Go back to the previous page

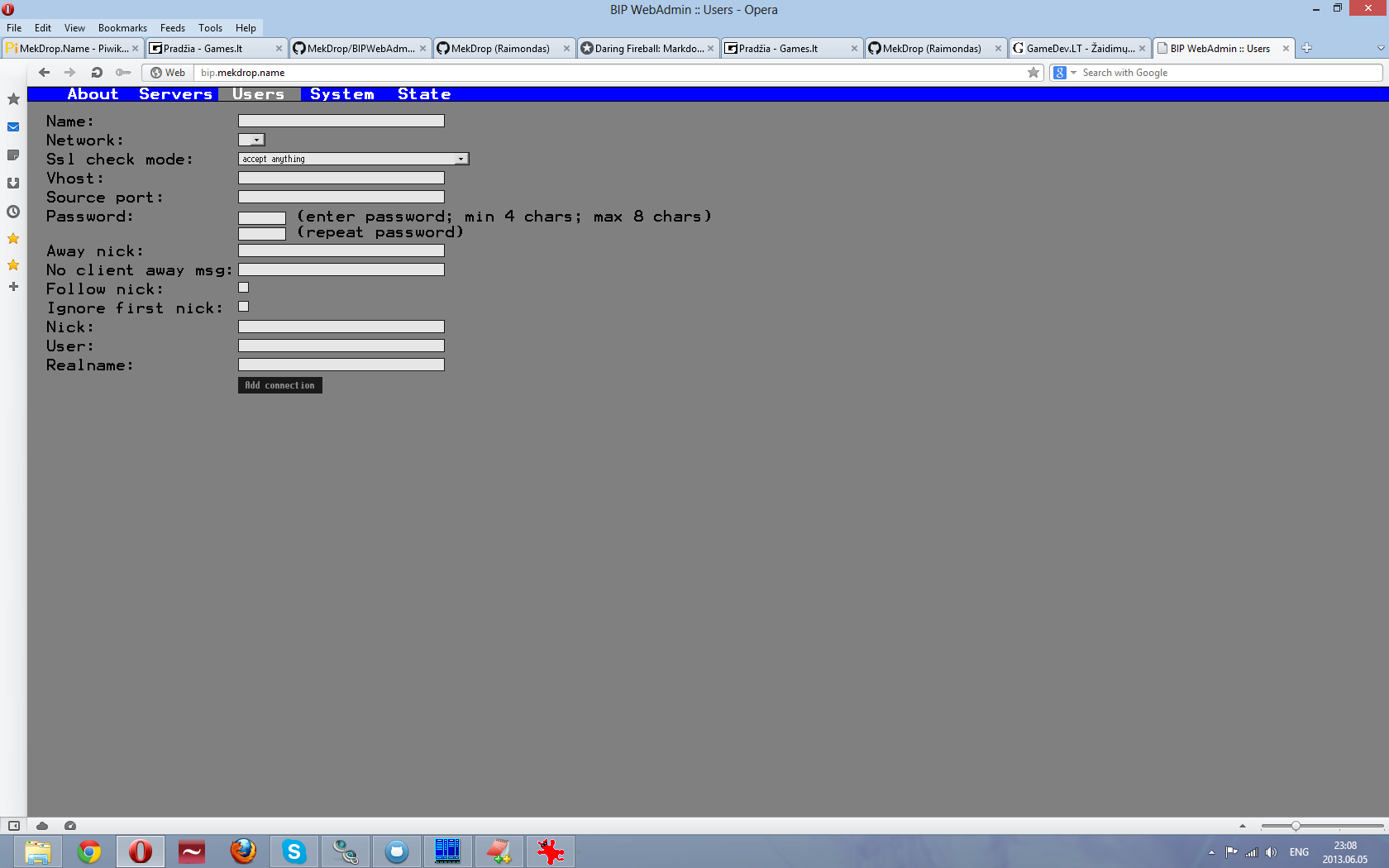tap(45, 73)
